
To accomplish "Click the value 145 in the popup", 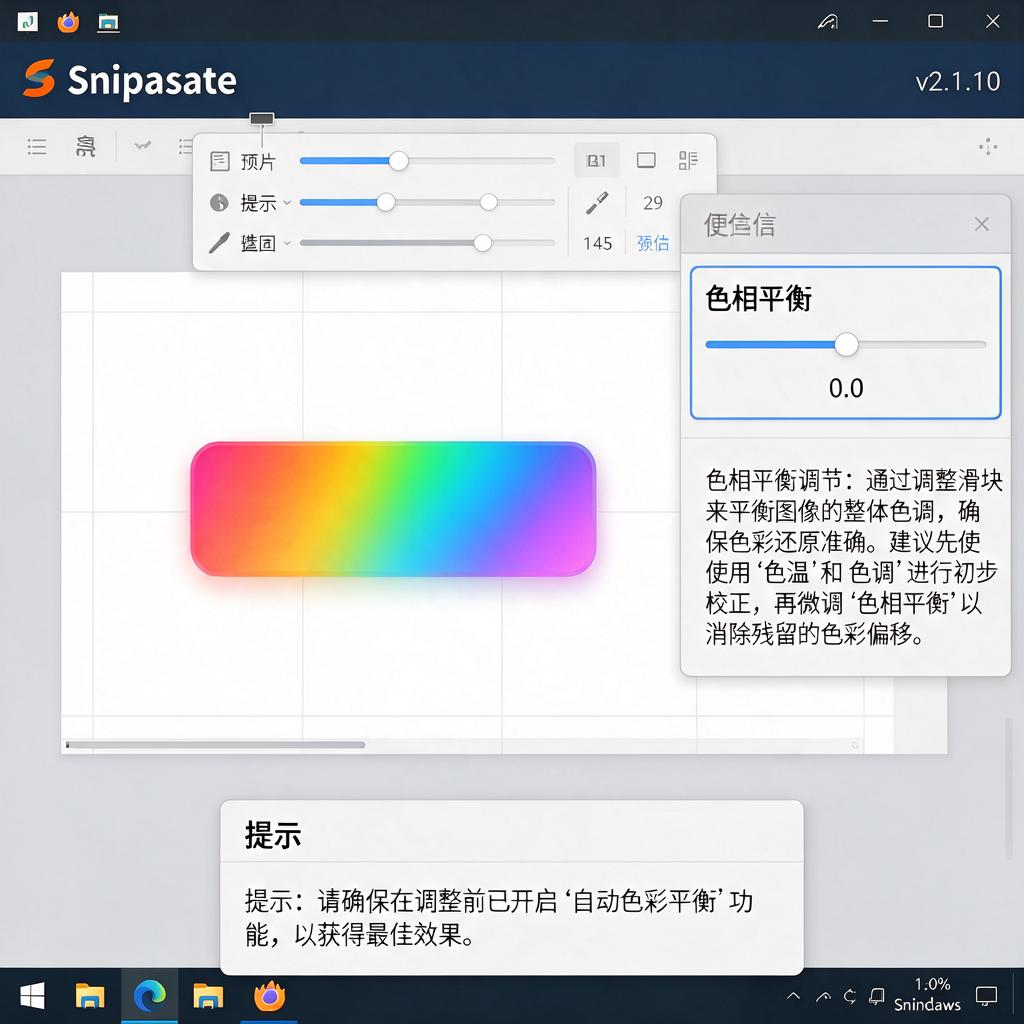I will pyautogui.click(x=597, y=244).
